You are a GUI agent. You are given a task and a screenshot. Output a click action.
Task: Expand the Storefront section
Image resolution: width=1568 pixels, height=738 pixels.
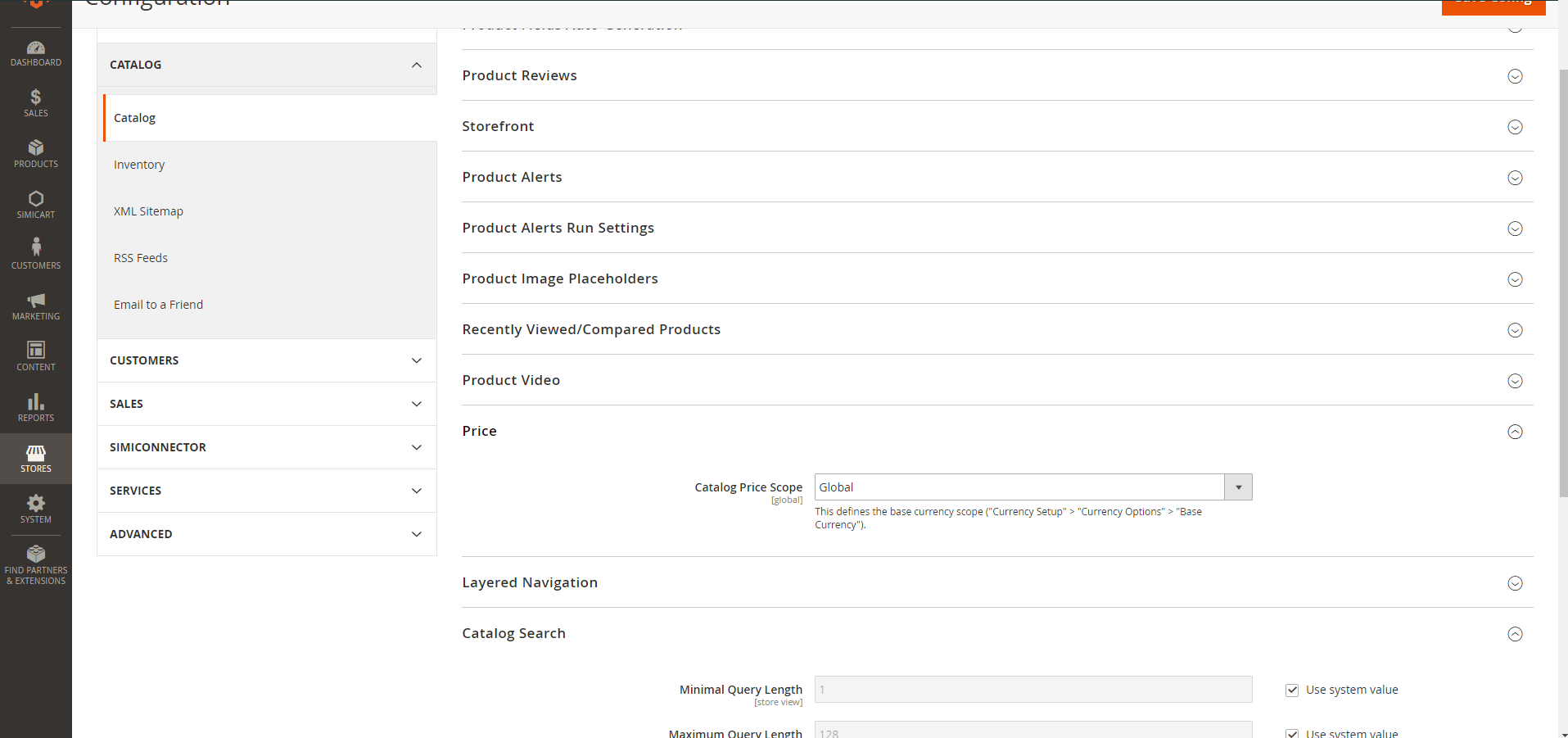pyautogui.click(x=997, y=126)
